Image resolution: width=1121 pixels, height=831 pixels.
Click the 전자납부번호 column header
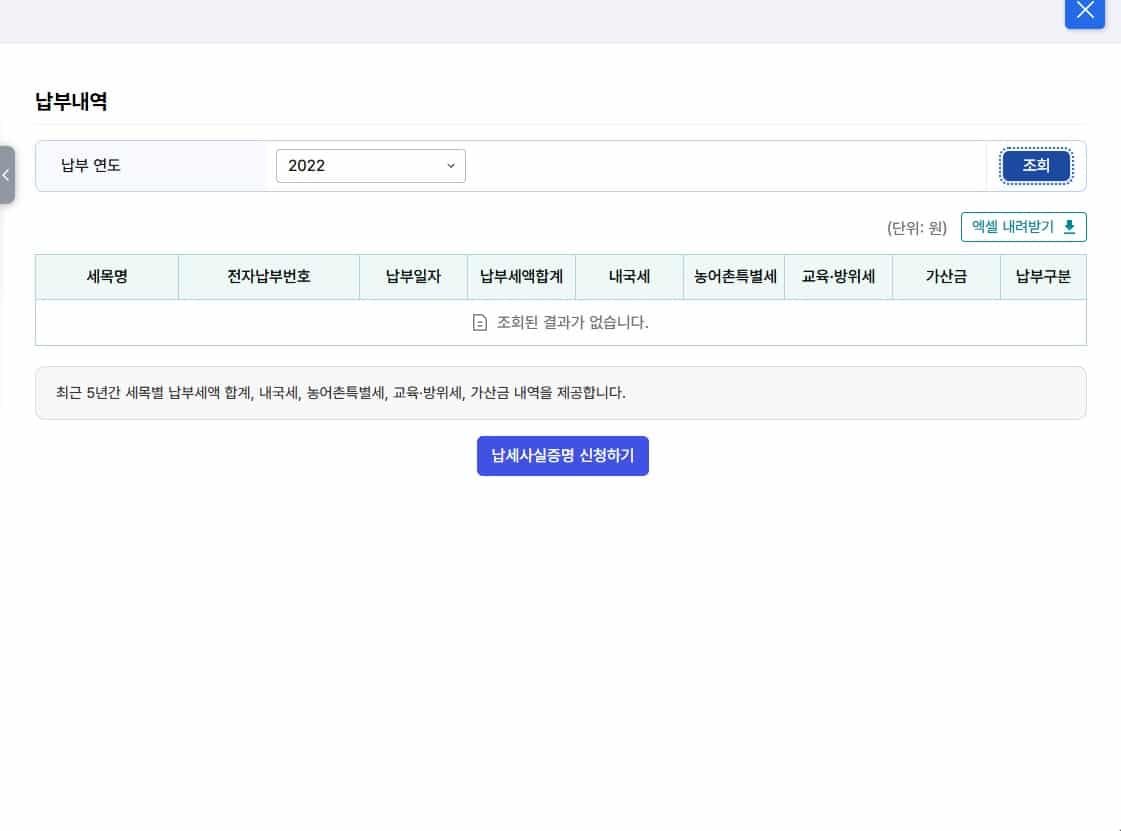[x=268, y=277]
